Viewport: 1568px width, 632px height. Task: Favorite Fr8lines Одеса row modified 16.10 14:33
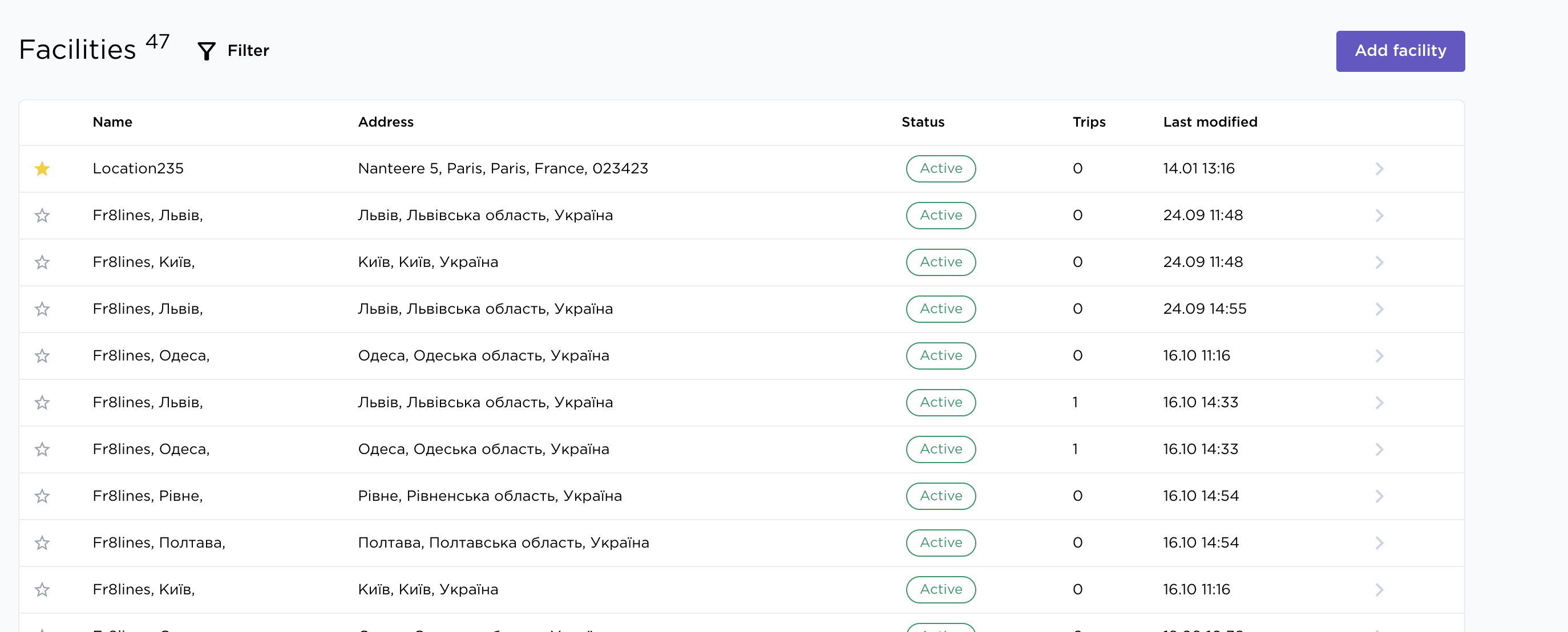(42, 449)
